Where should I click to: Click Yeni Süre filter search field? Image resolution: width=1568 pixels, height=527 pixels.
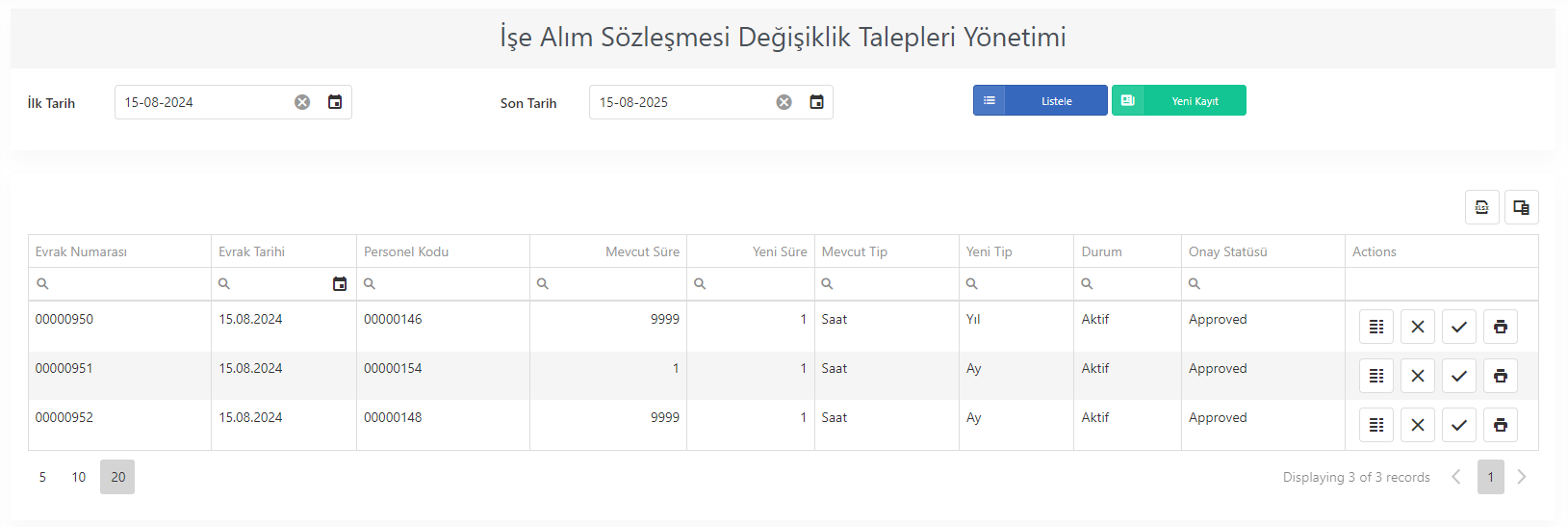(x=751, y=284)
